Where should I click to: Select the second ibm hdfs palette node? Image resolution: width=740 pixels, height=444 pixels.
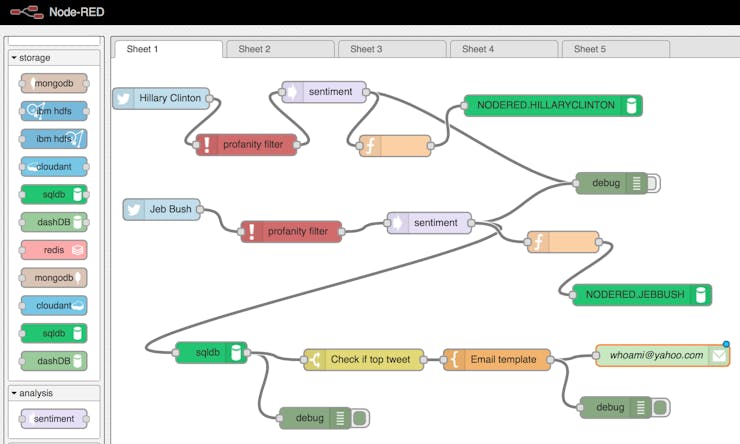(x=54, y=139)
